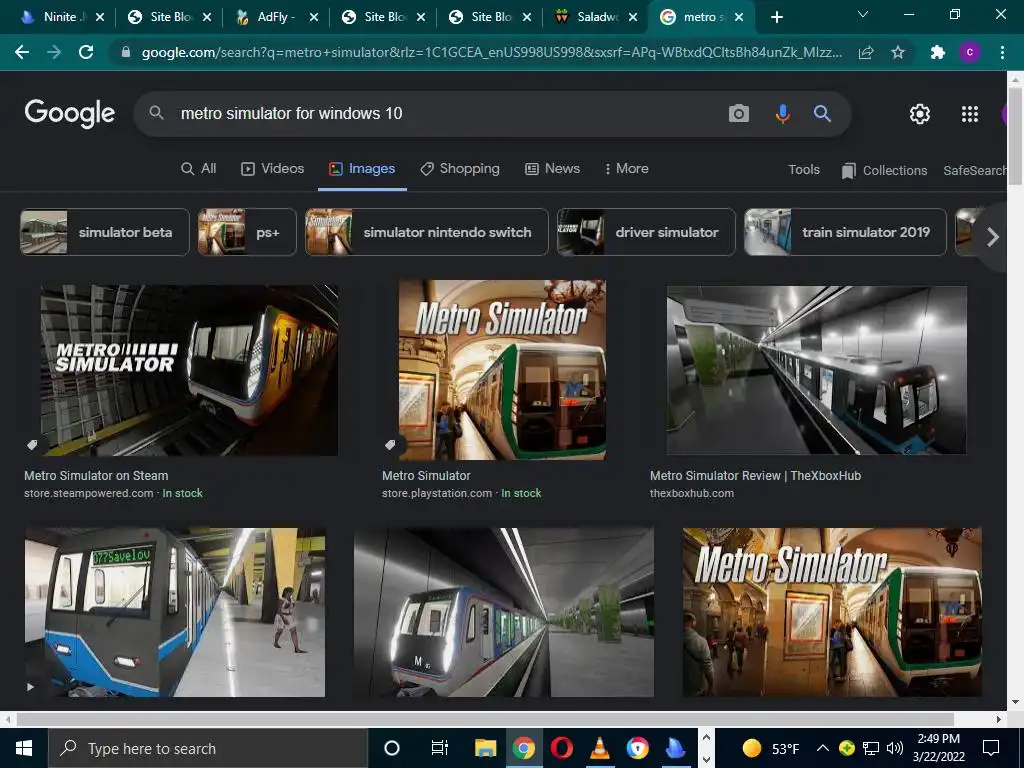Launch VLC media player from taskbar
This screenshot has width=1024, height=768.
click(600, 748)
